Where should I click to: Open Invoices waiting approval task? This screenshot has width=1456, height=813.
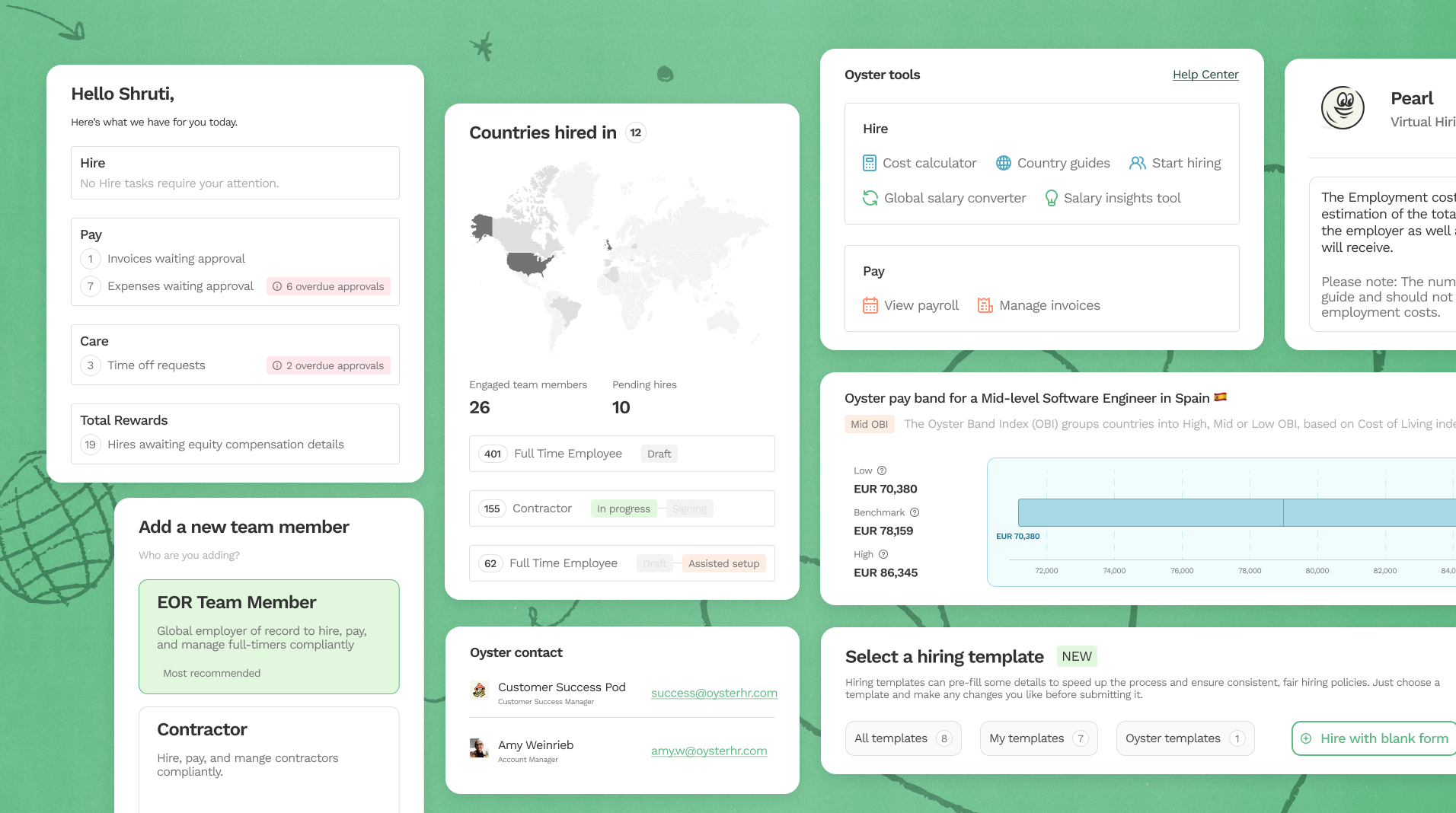[x=176, y=259]
